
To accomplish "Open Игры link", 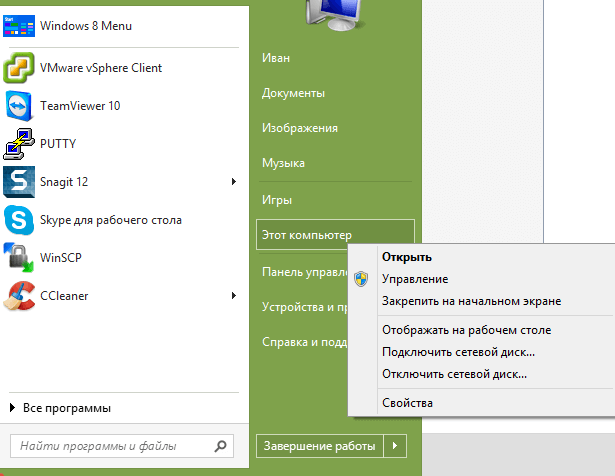I will (277, 200).
